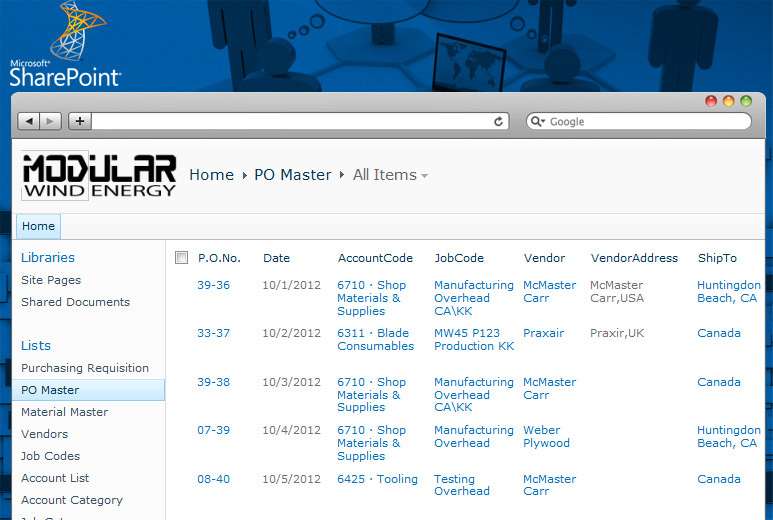Open purchase order 07-39
The width and height of the screenshot is (773, 520).
[x=213, y=430]
